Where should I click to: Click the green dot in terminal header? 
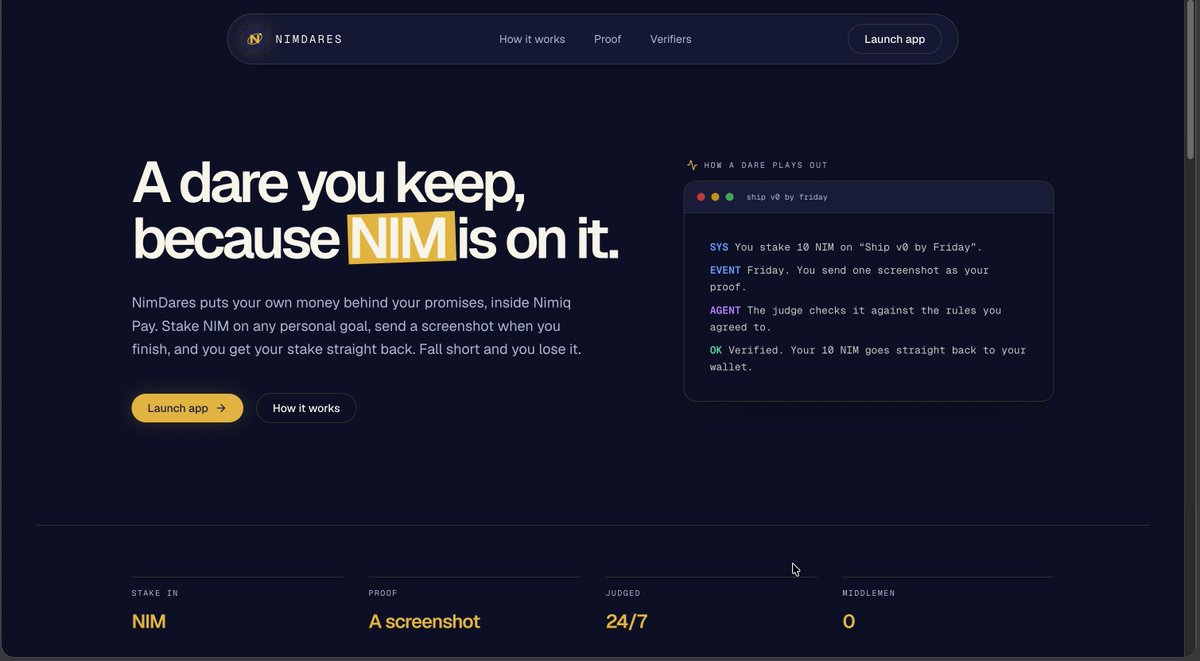729,197
